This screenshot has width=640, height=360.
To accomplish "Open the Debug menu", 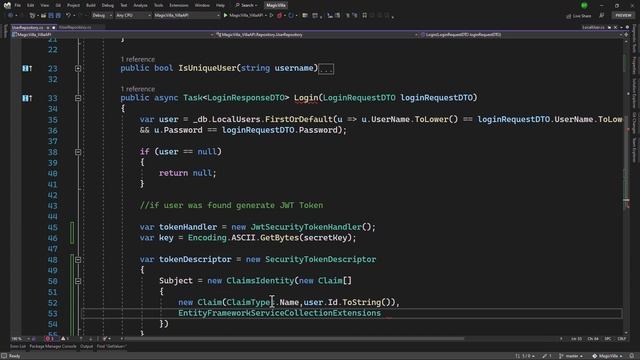I will coord(108,5).
